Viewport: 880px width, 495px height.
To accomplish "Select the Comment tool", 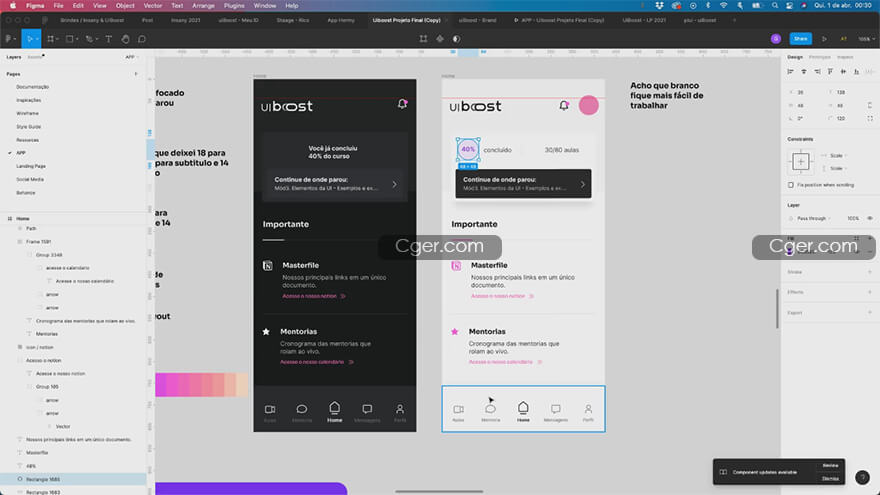I will (x=142, y=39).
